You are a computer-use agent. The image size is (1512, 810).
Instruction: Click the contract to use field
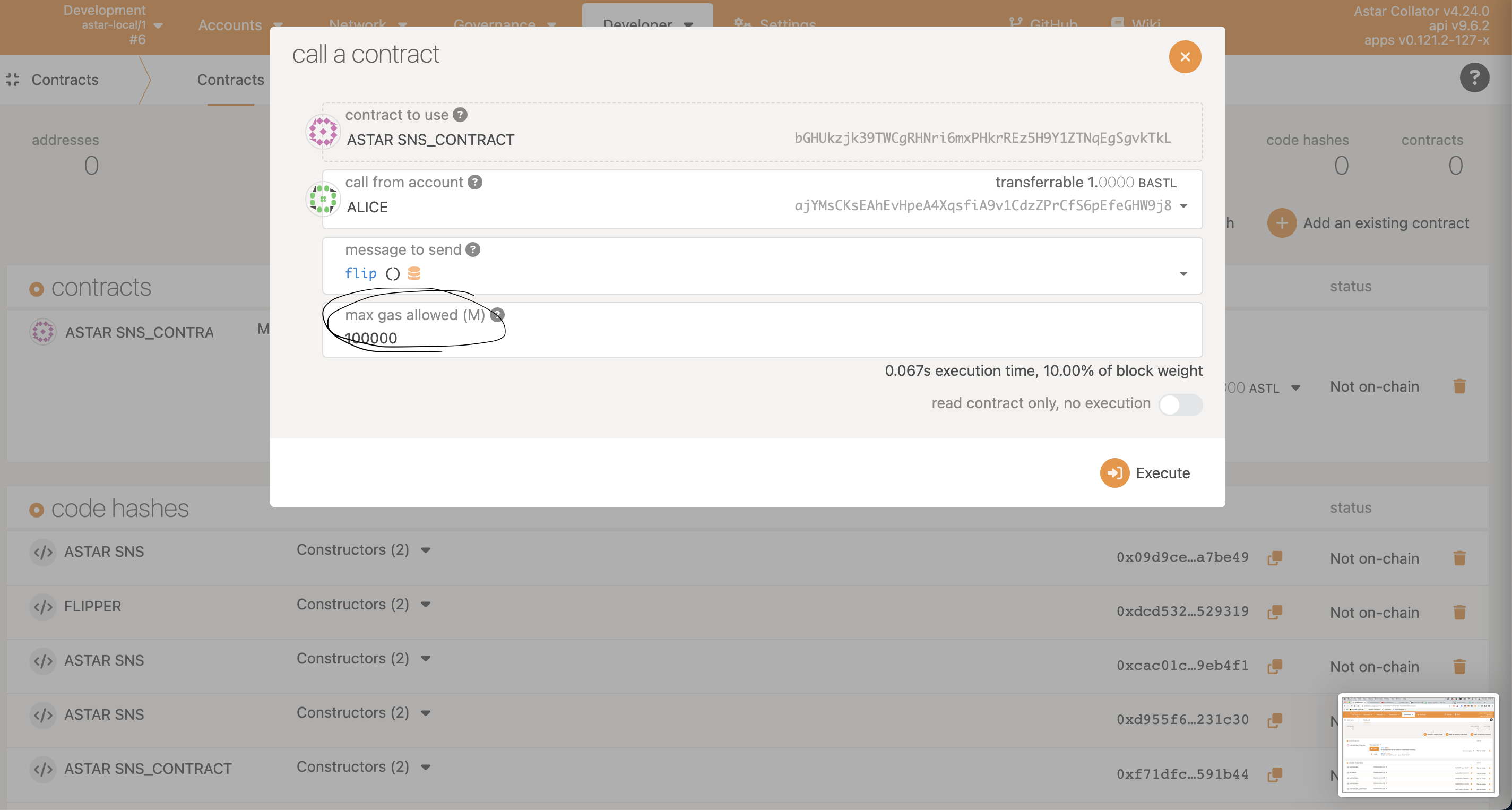pos(762,132)
